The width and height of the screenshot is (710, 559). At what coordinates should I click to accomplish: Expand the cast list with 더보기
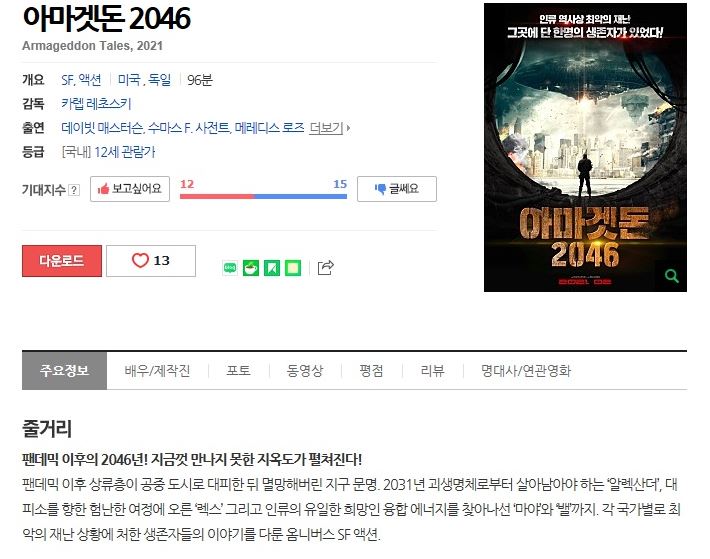[330, 128]
